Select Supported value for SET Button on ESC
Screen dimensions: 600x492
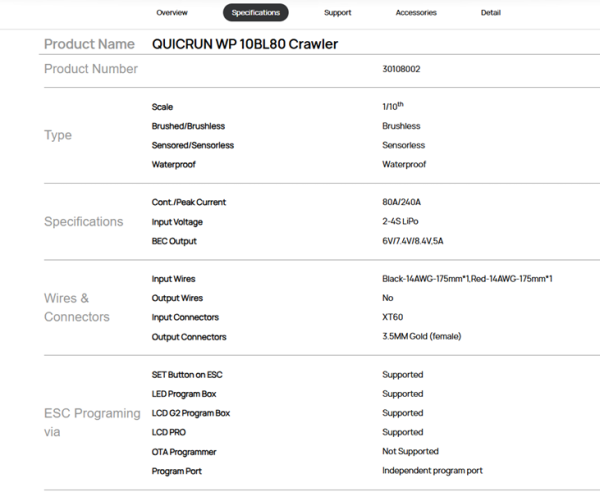403,375
